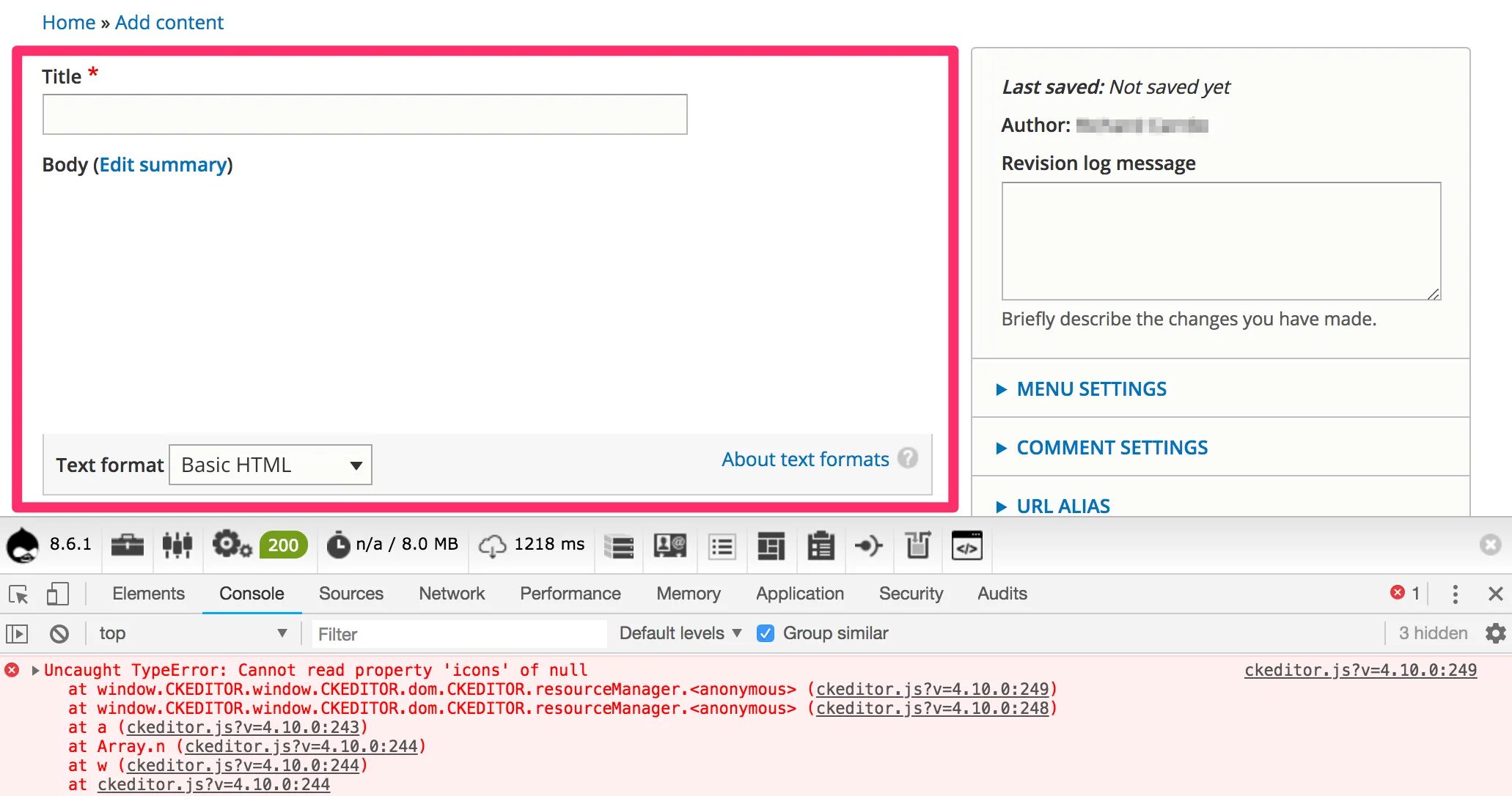This screenshot has height=796, width=1512.
Task: Click the cloud download timing icon
Action: click(x=492, y=545)
